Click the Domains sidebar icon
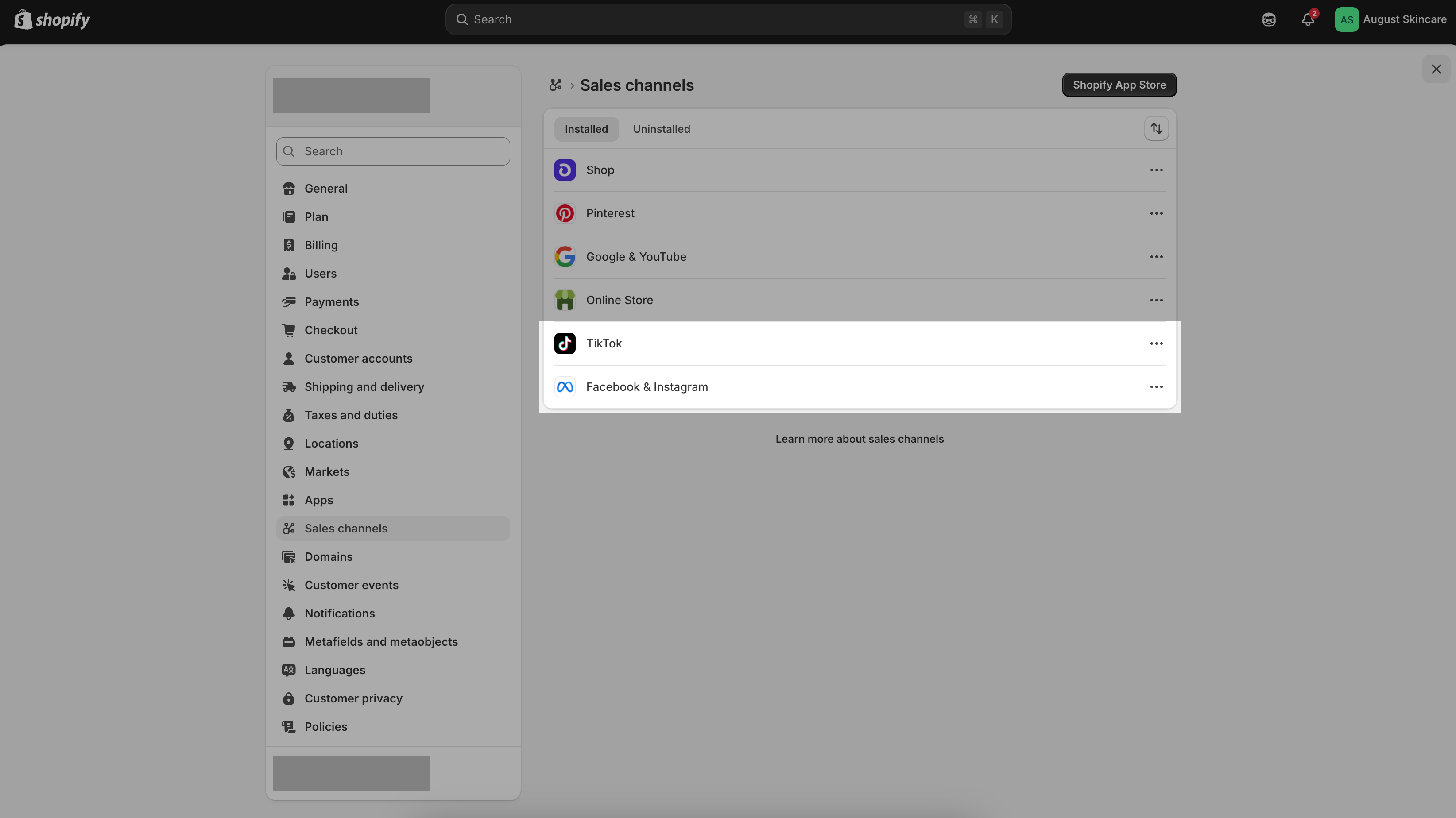 (289, 557)
